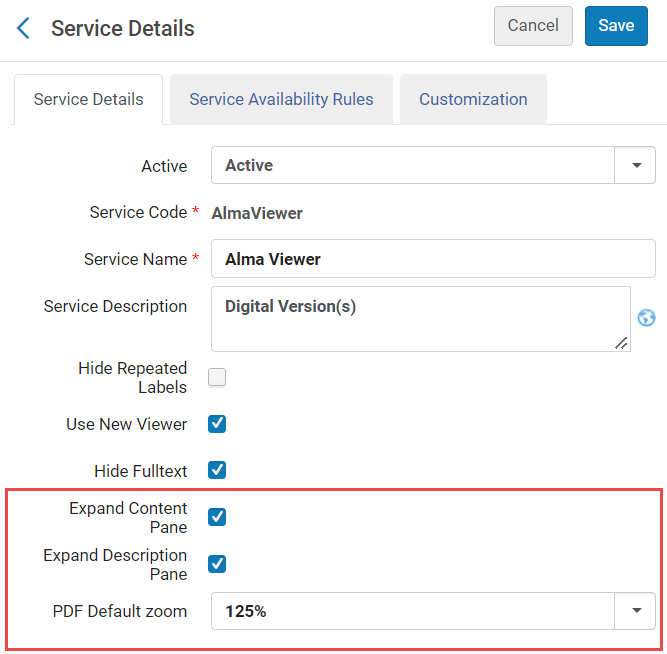Click the Service Code label
The height and width of the screenshot is (654, 667).
138,212
